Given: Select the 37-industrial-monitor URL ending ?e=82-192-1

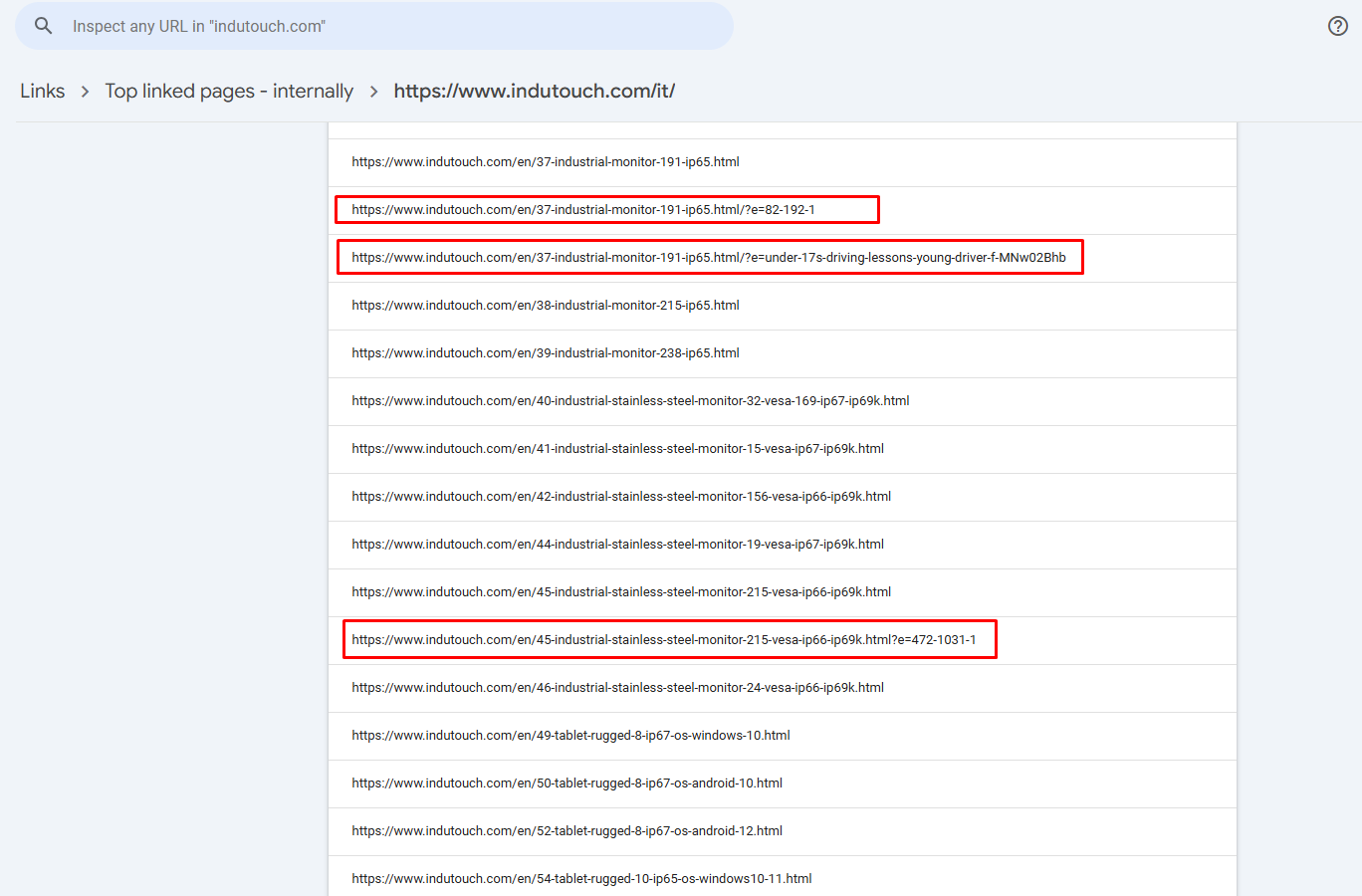Looking at the screenshot, I should click(x=783, y=210).
